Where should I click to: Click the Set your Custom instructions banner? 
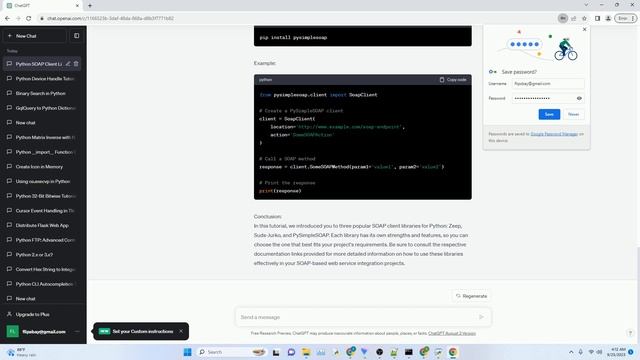click(141, 331)
